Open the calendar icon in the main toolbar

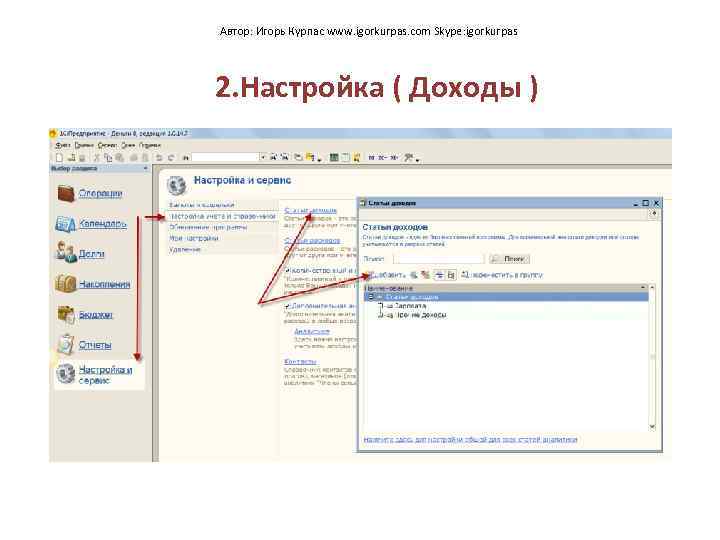click(345, 158)
